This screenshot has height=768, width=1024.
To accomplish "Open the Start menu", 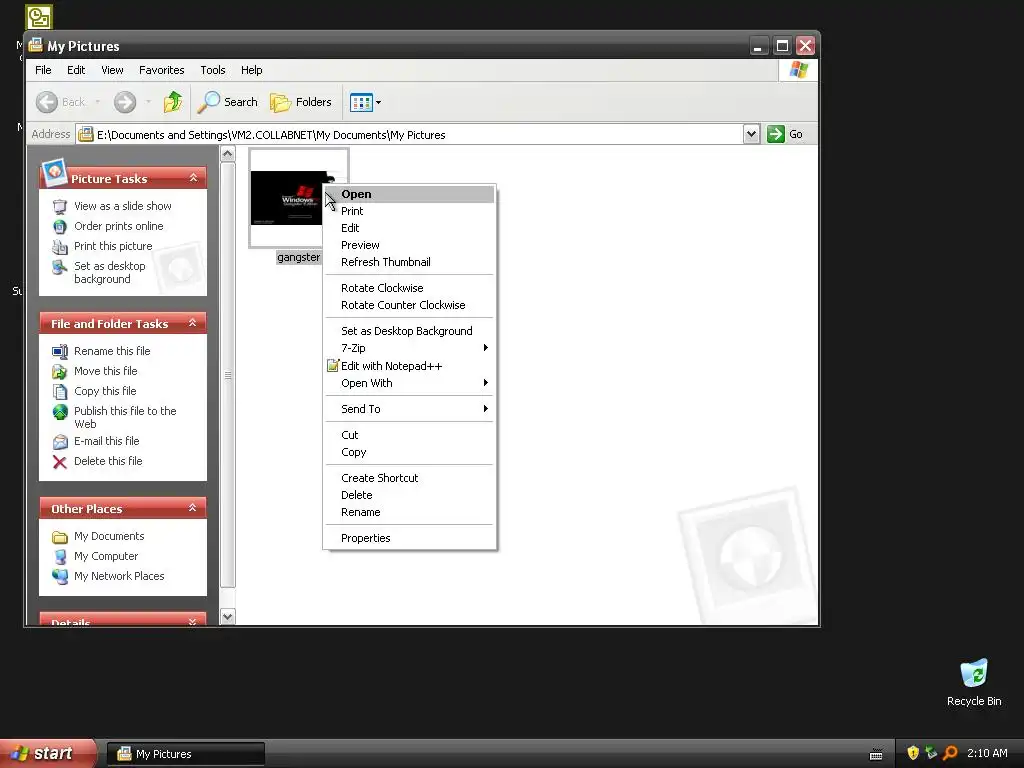I will 47,753.
